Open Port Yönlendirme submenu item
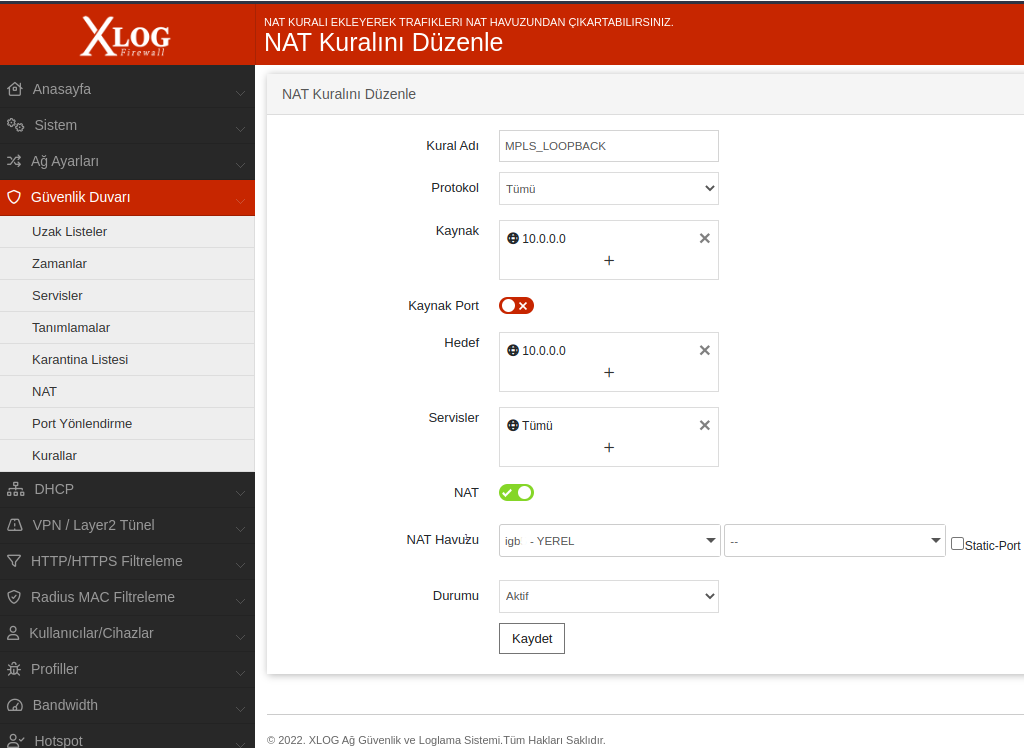 [127, 424]
